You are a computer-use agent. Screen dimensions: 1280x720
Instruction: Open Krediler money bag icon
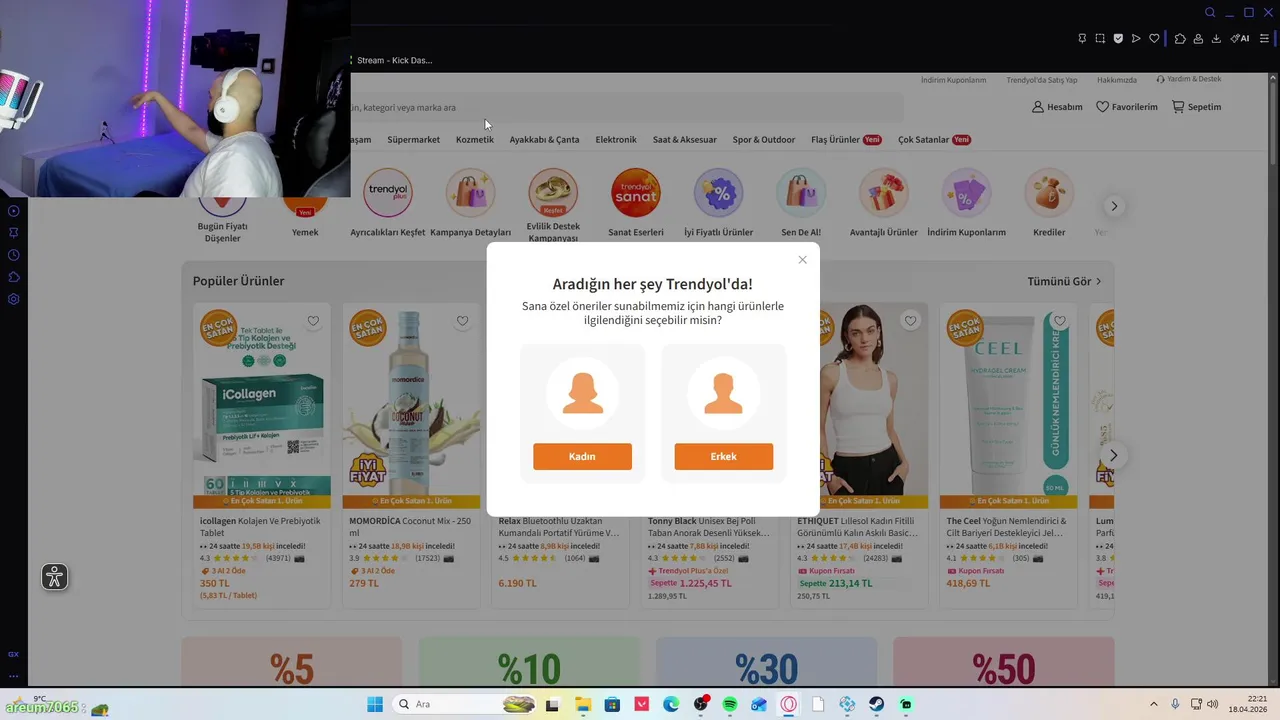tap(1049, 193)
